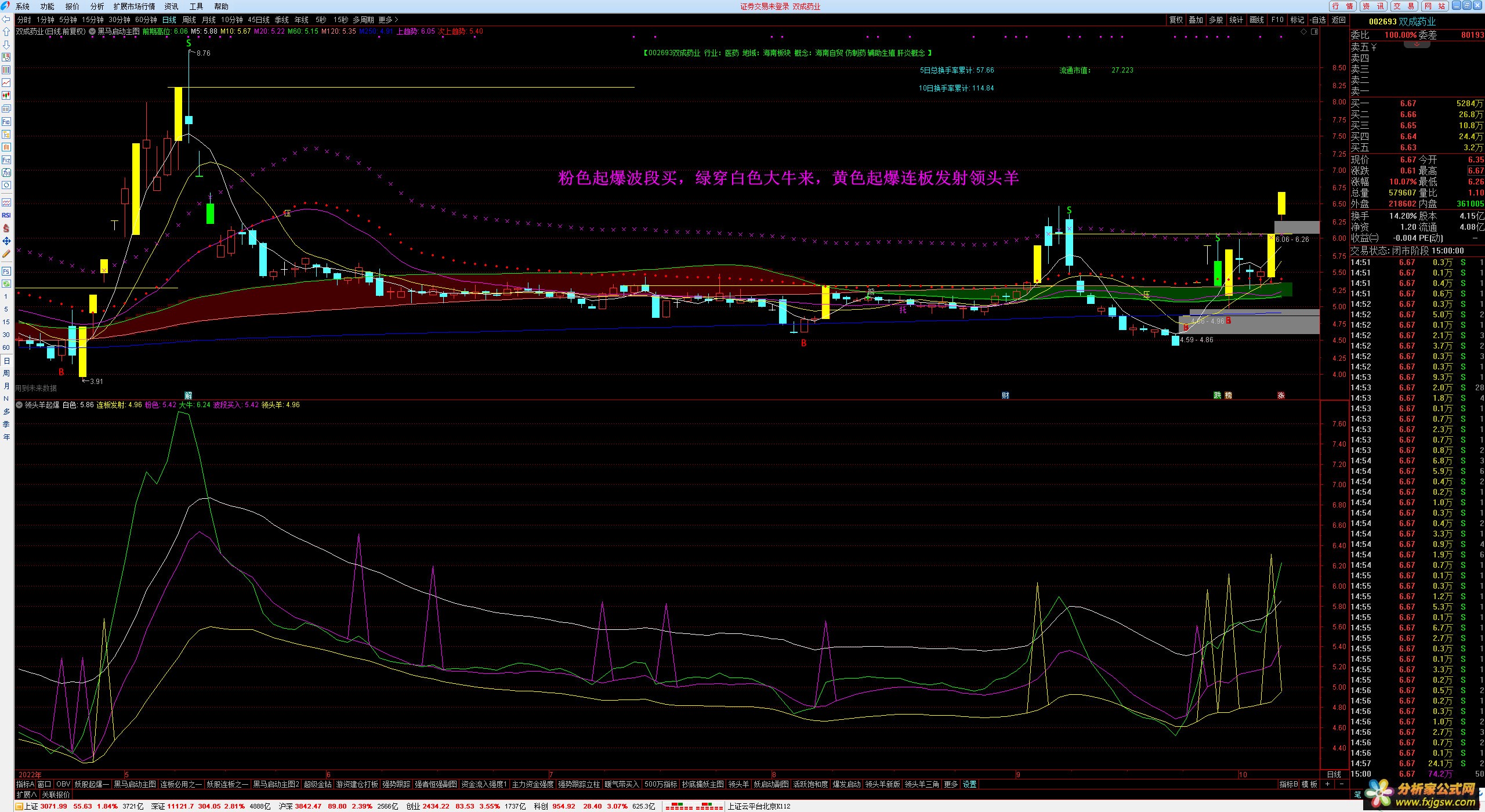Select the 15 minute period in left sidebar
The height and width of the screenshot is (812, 1485).
point(6,322)
